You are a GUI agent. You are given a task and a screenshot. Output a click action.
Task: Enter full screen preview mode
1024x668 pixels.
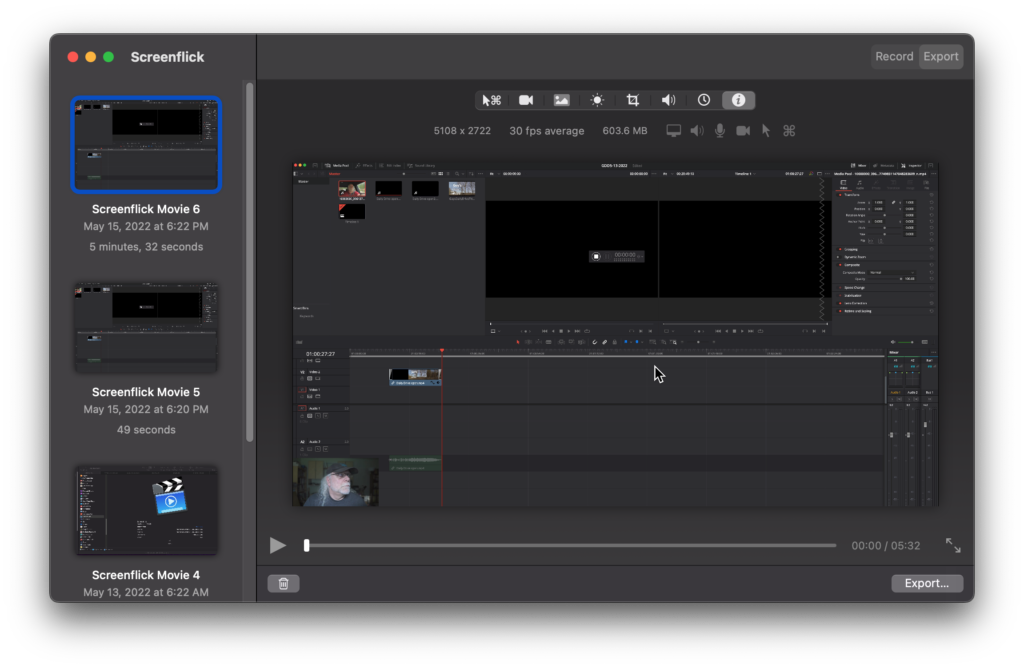coord(953,545)
